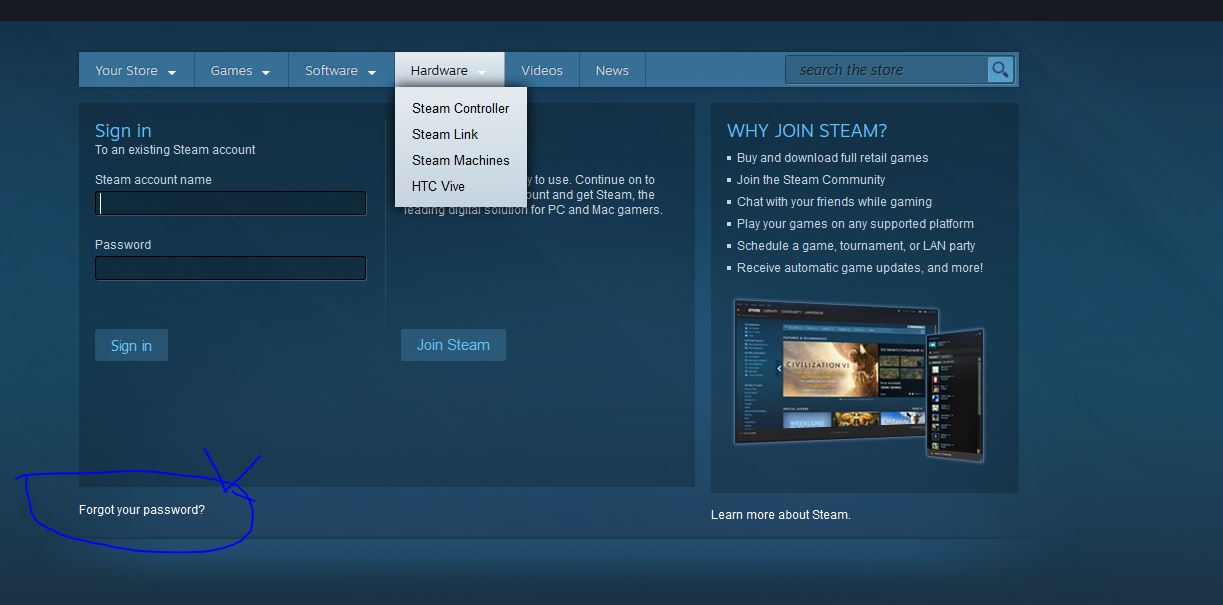Click the Steam account name field
Screen dimensions: 1223x605
(231, 203)
